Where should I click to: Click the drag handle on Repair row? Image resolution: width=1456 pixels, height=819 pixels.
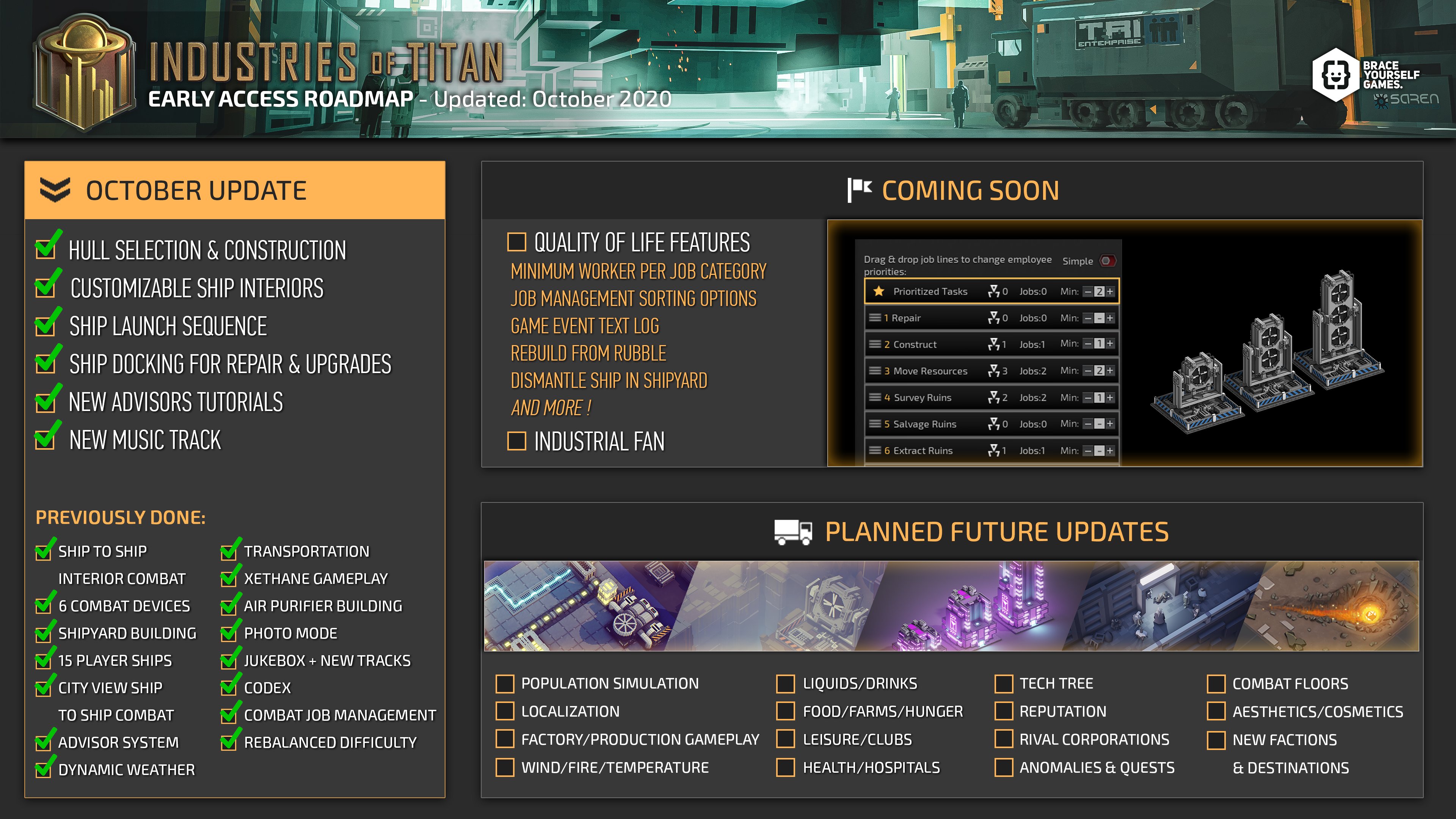tap(874, 318)
